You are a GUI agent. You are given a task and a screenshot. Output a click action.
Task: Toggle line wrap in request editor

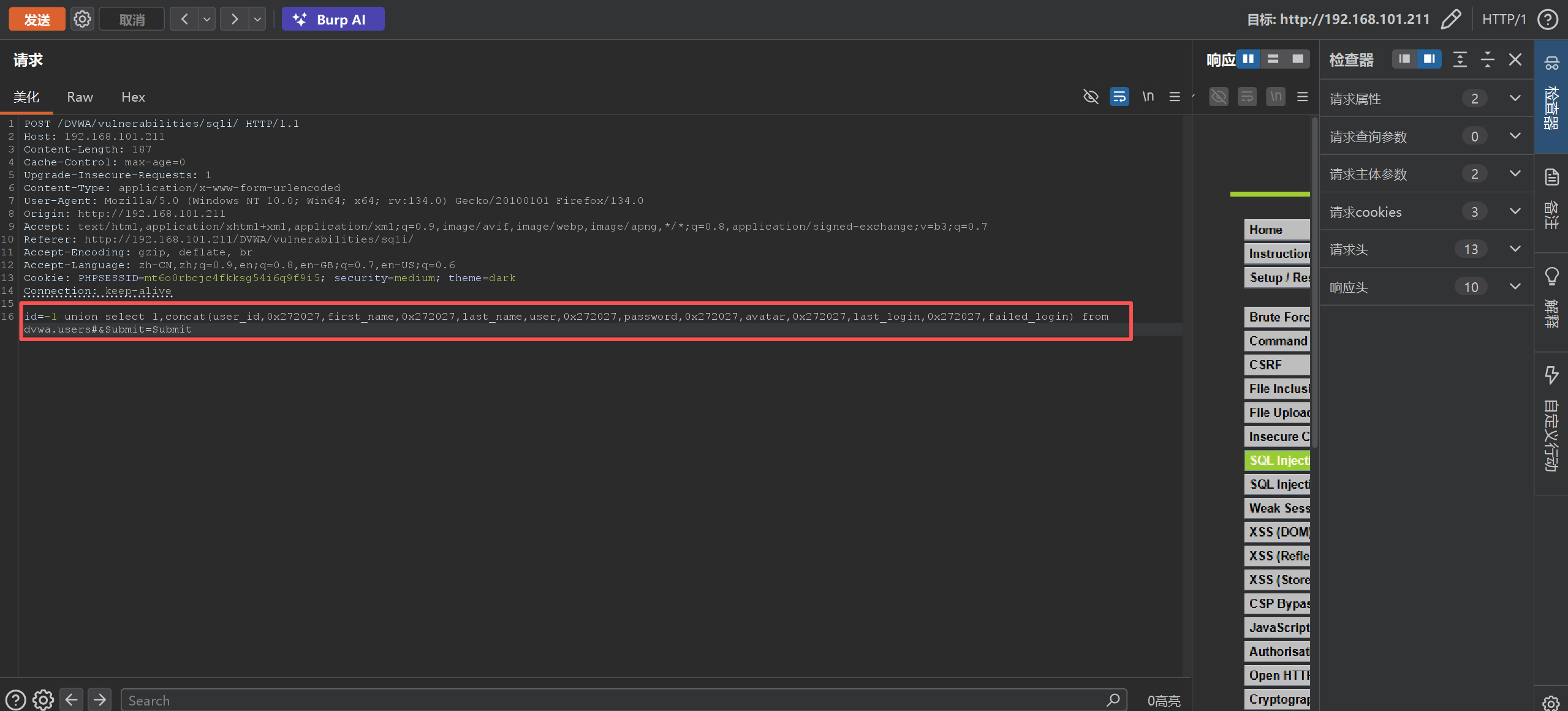pos(1119,97)
